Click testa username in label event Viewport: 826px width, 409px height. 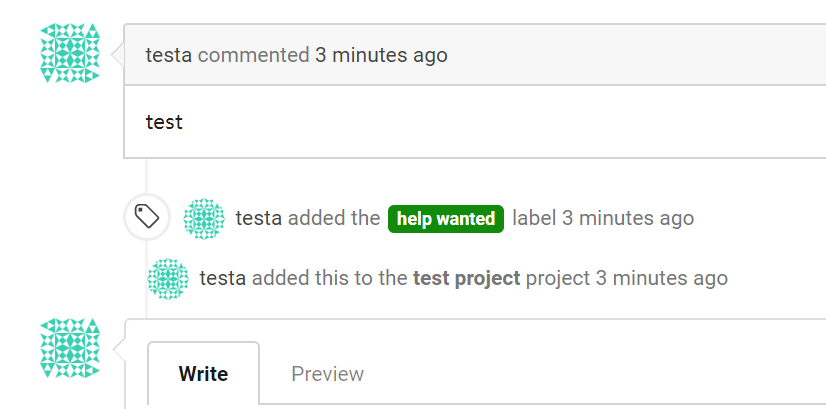[259, 218]
